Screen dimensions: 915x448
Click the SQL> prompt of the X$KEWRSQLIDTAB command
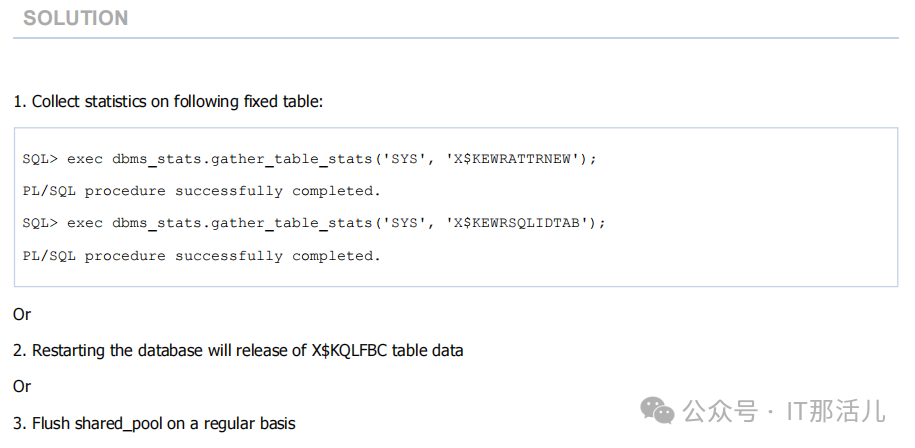coord(41,223)
